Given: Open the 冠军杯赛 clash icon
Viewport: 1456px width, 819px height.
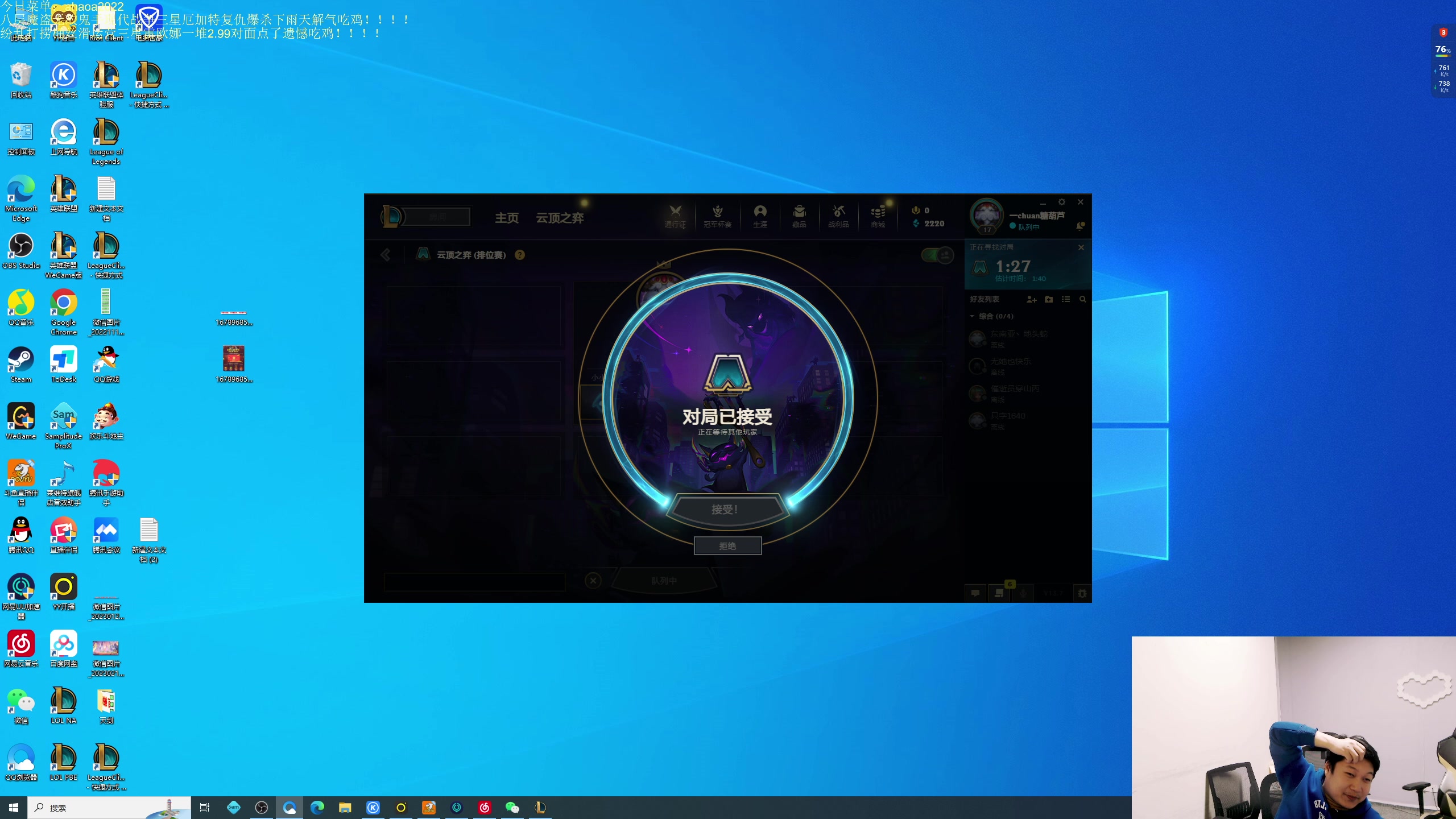Looking at the screenshot, I should click(x=718, y=217).
